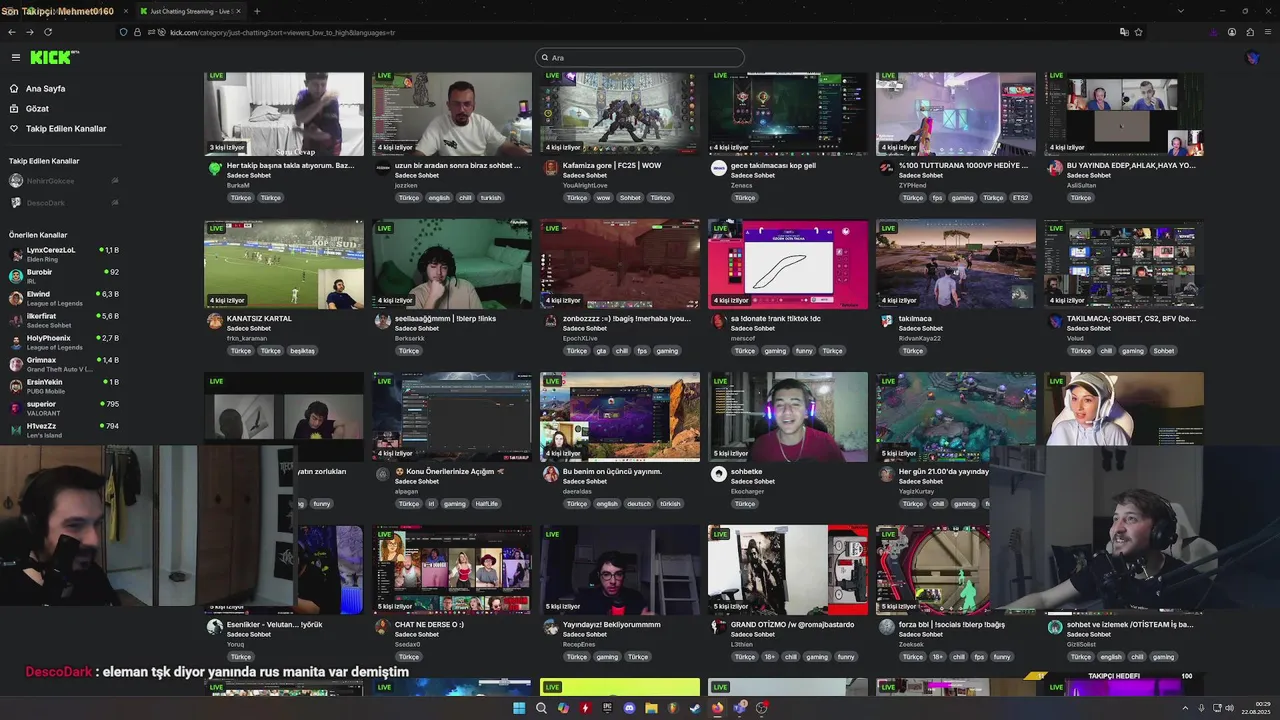This screenshot has width=1280, height=720.
Task: Open the tab list dropdown arrow
Action: point(1181,11)
